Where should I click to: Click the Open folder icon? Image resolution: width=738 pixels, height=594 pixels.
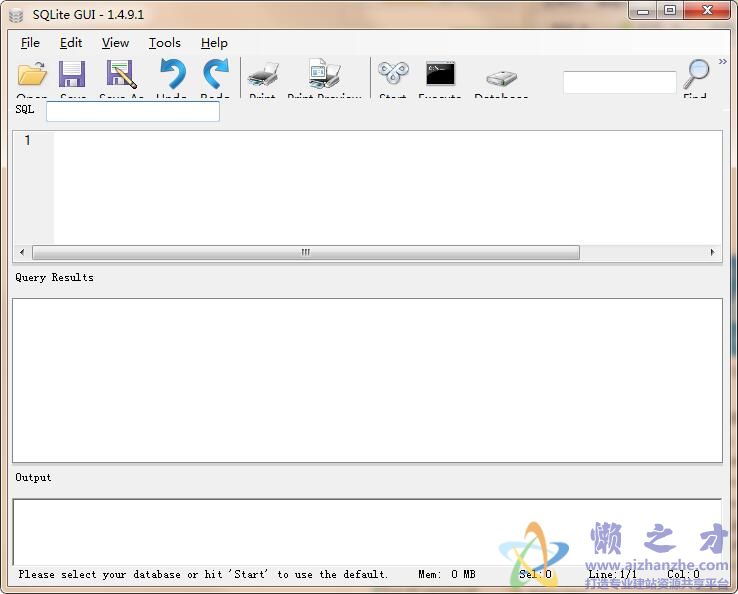point(32,74)
